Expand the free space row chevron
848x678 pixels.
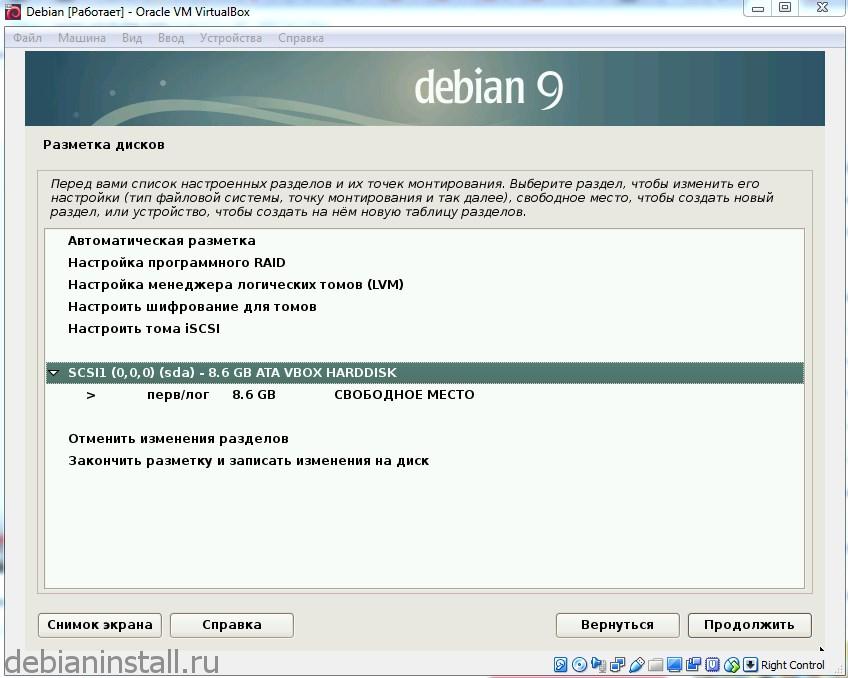(x=90, y=395)
